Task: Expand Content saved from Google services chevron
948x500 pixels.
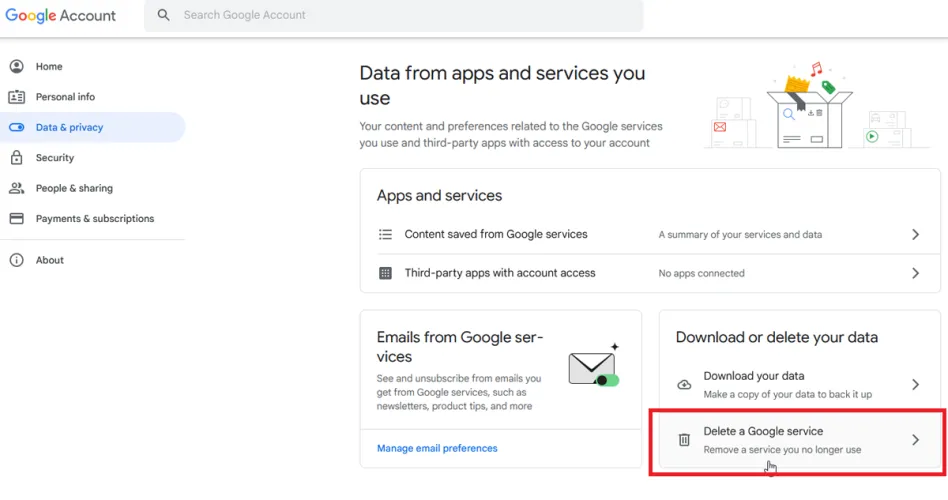Action: tap(915, 235)
